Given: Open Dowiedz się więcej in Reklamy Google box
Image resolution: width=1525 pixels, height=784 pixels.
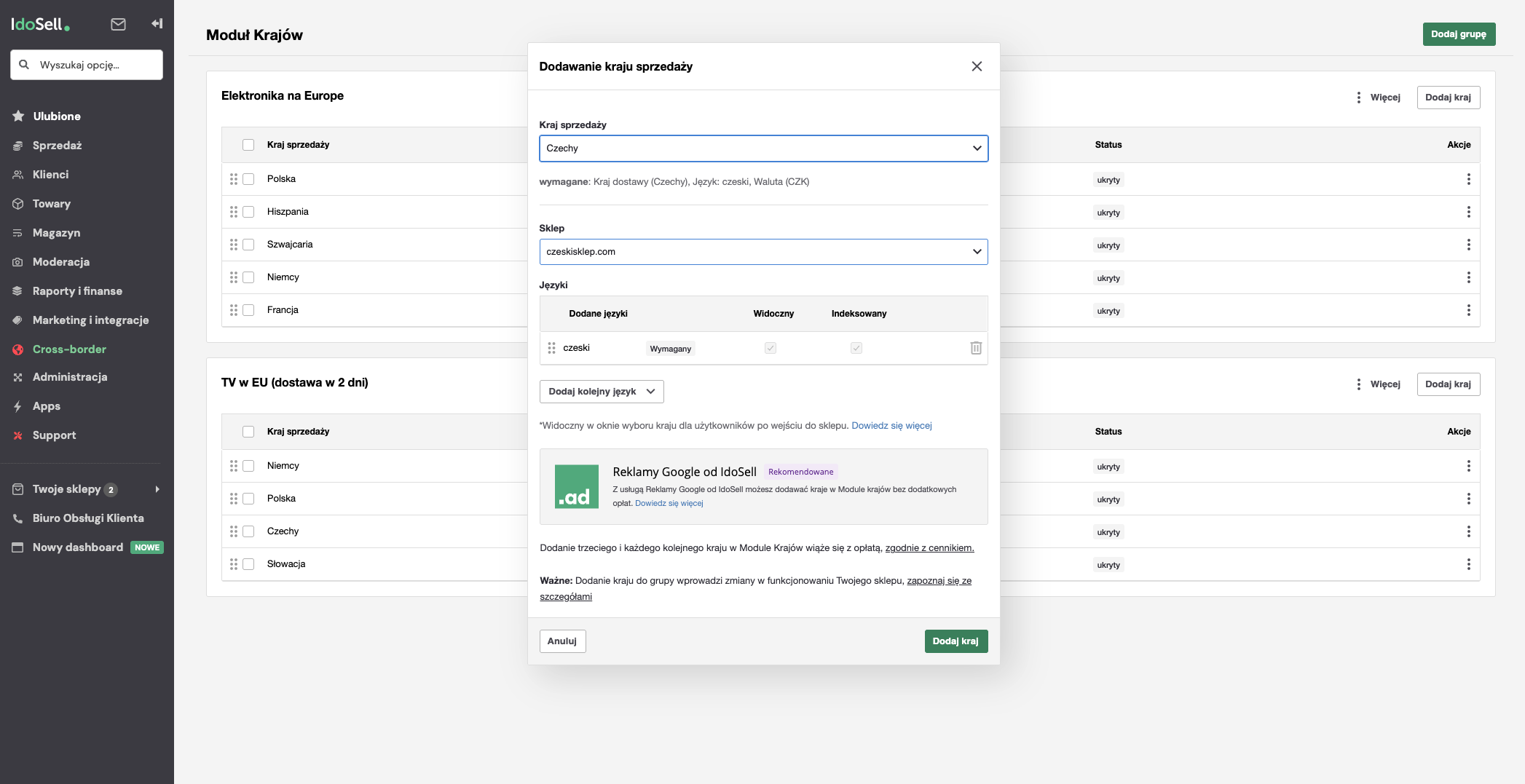Looking at the screenshot, I should [669, 504].
